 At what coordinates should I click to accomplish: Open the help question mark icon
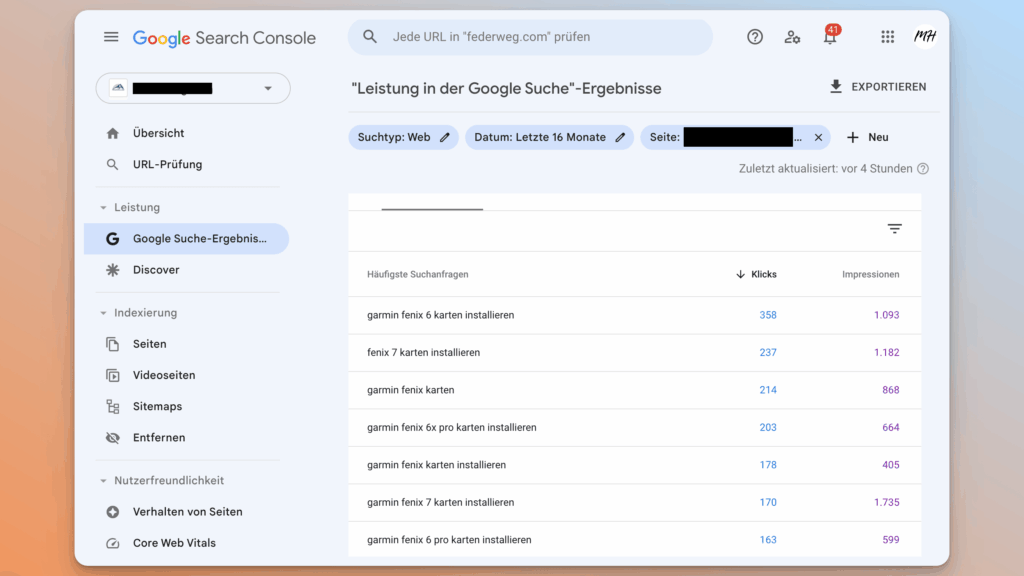tap(755, 37)
